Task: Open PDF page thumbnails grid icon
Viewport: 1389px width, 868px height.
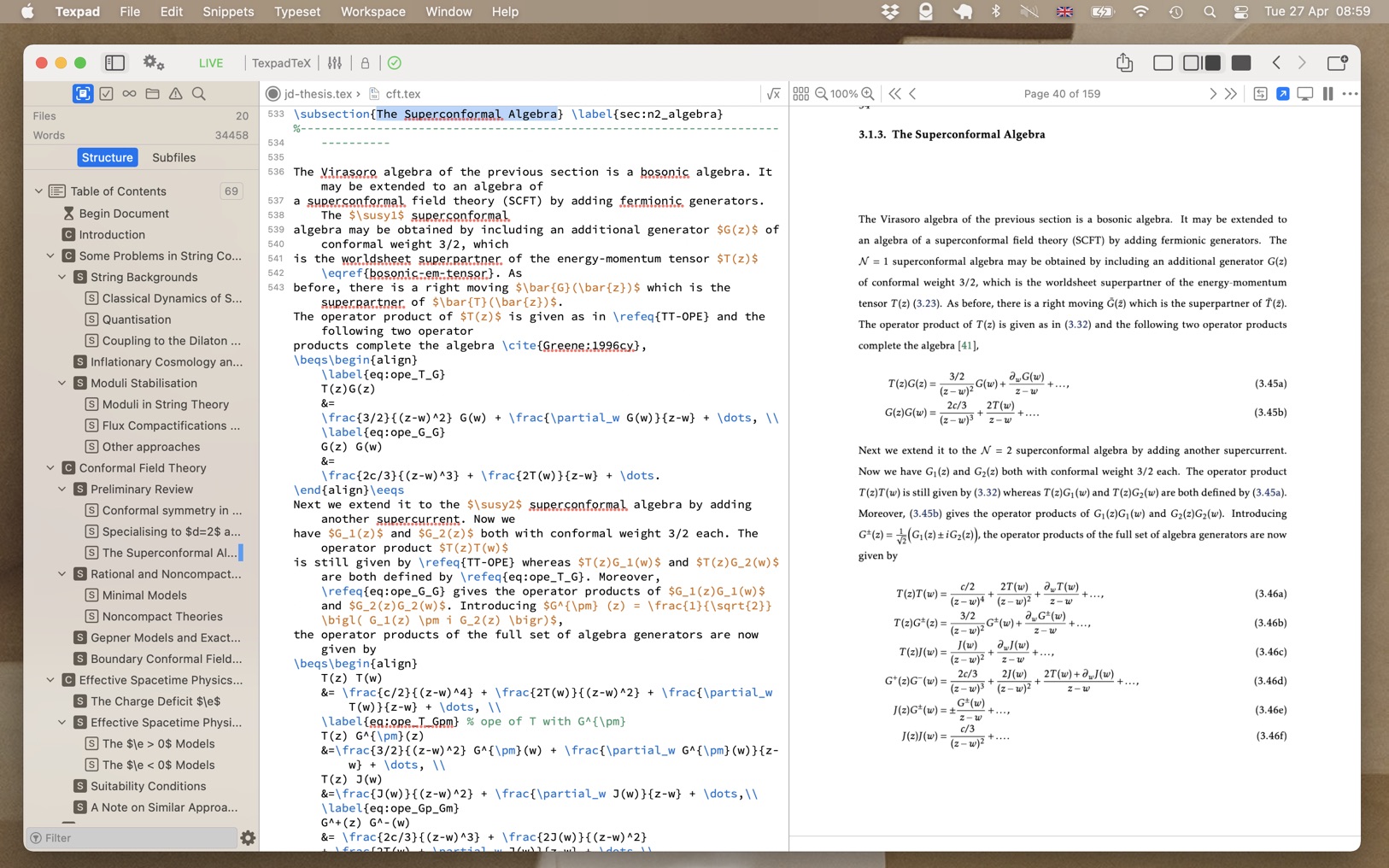Action: 800,93
